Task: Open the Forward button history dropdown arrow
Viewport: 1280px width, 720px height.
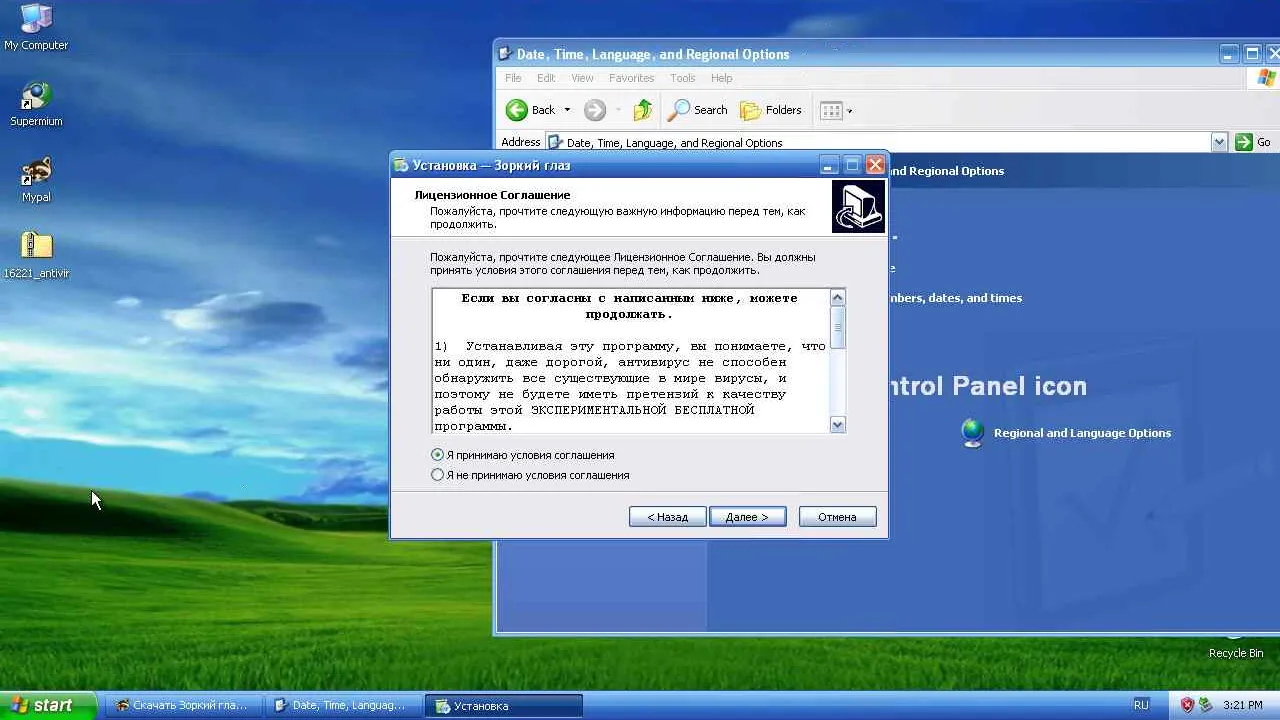Action: (618, 110)
